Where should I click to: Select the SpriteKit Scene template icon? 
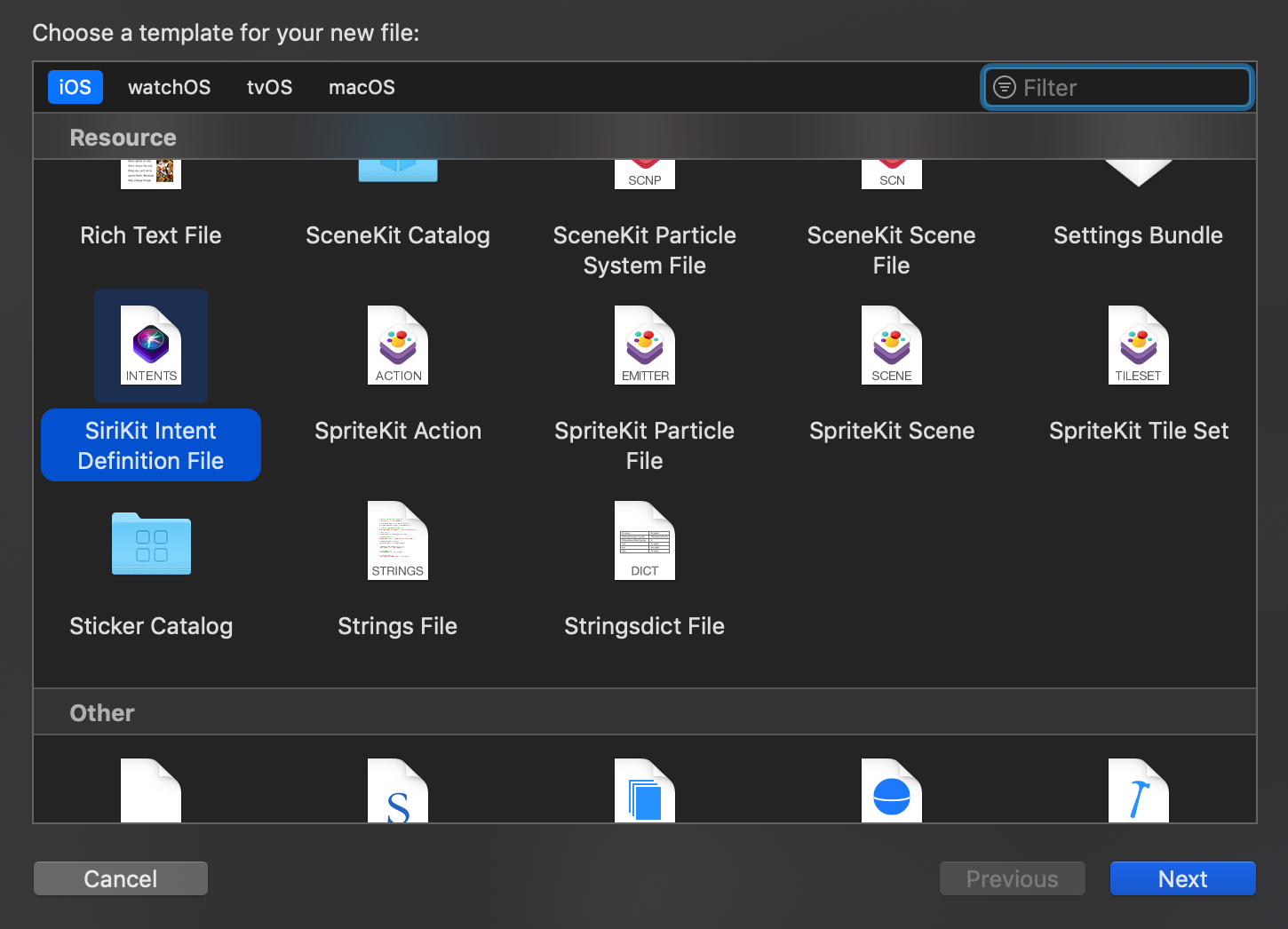pos(892,345)
